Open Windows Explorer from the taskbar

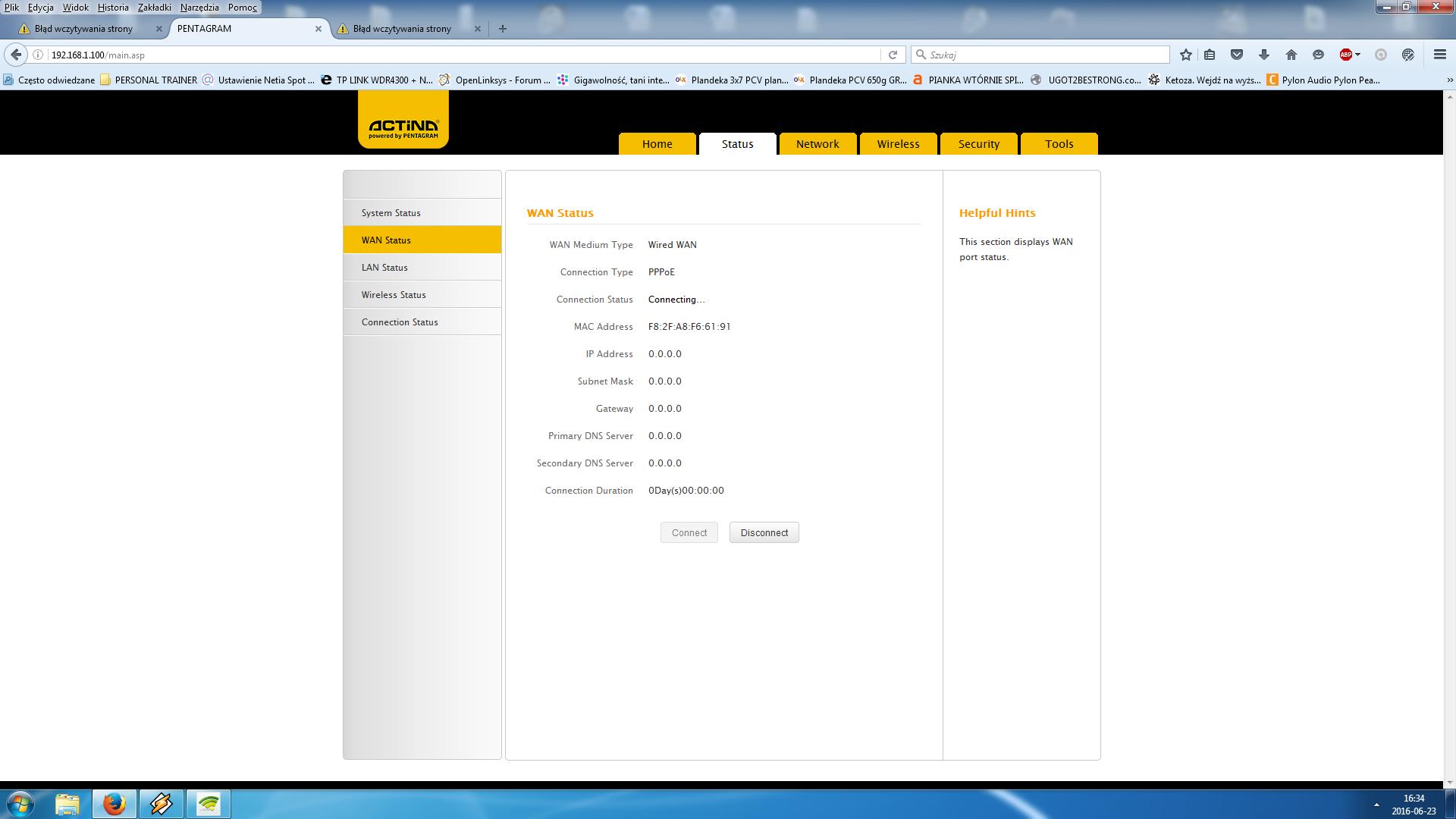click(67, 804)
